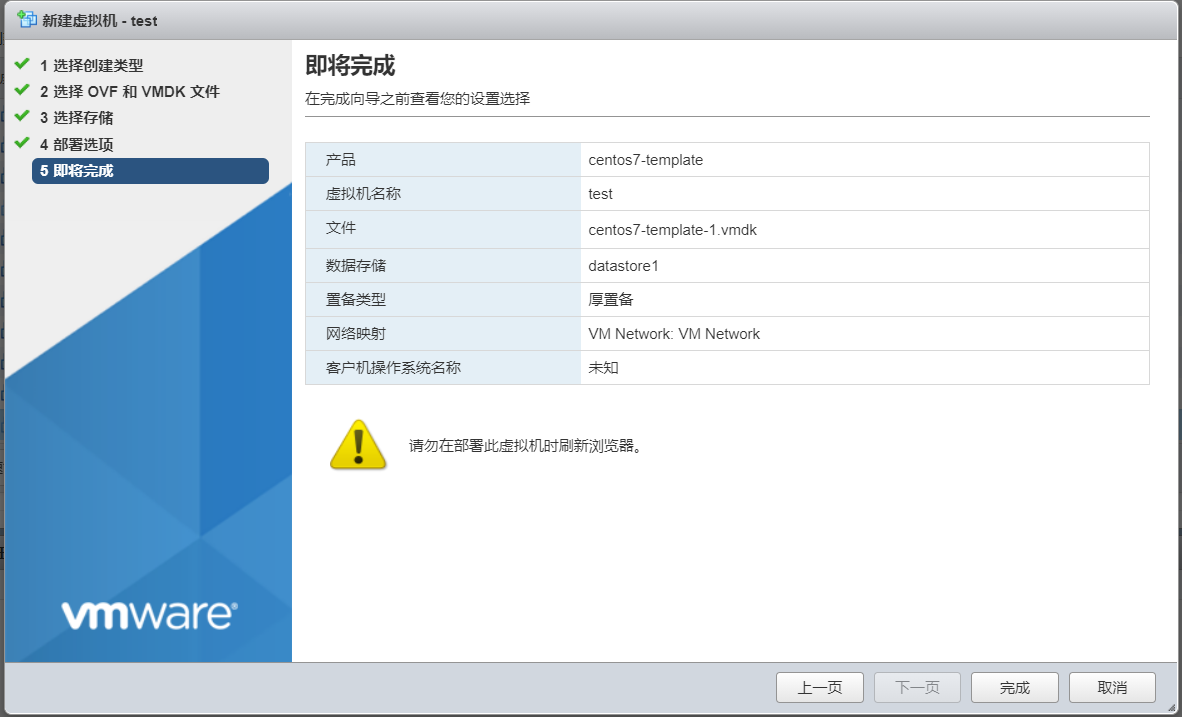Open step 3 选择存储

pyautogui.click(x=76, y=118)
